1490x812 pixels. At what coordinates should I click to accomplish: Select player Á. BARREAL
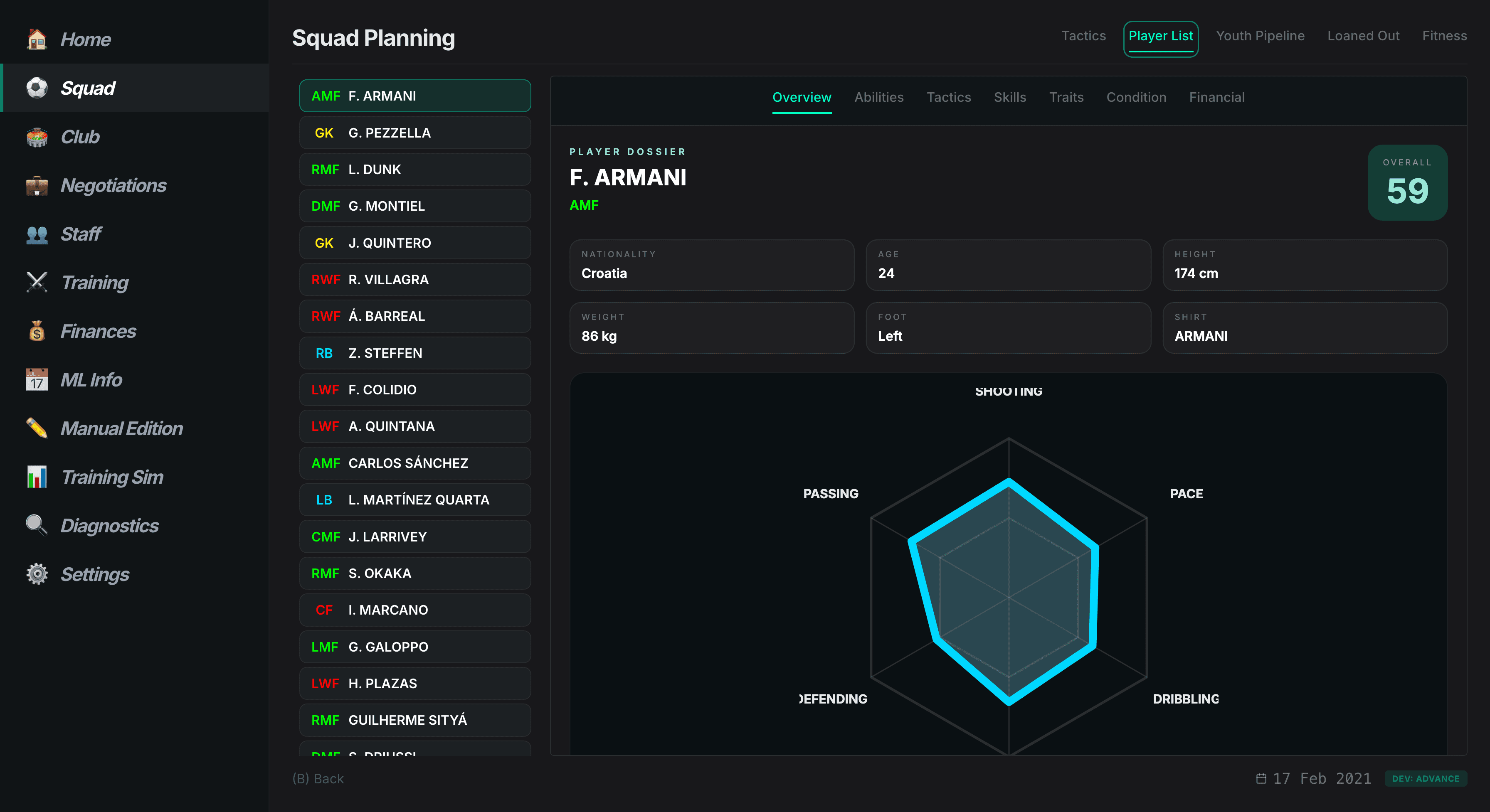coord(415,316)
